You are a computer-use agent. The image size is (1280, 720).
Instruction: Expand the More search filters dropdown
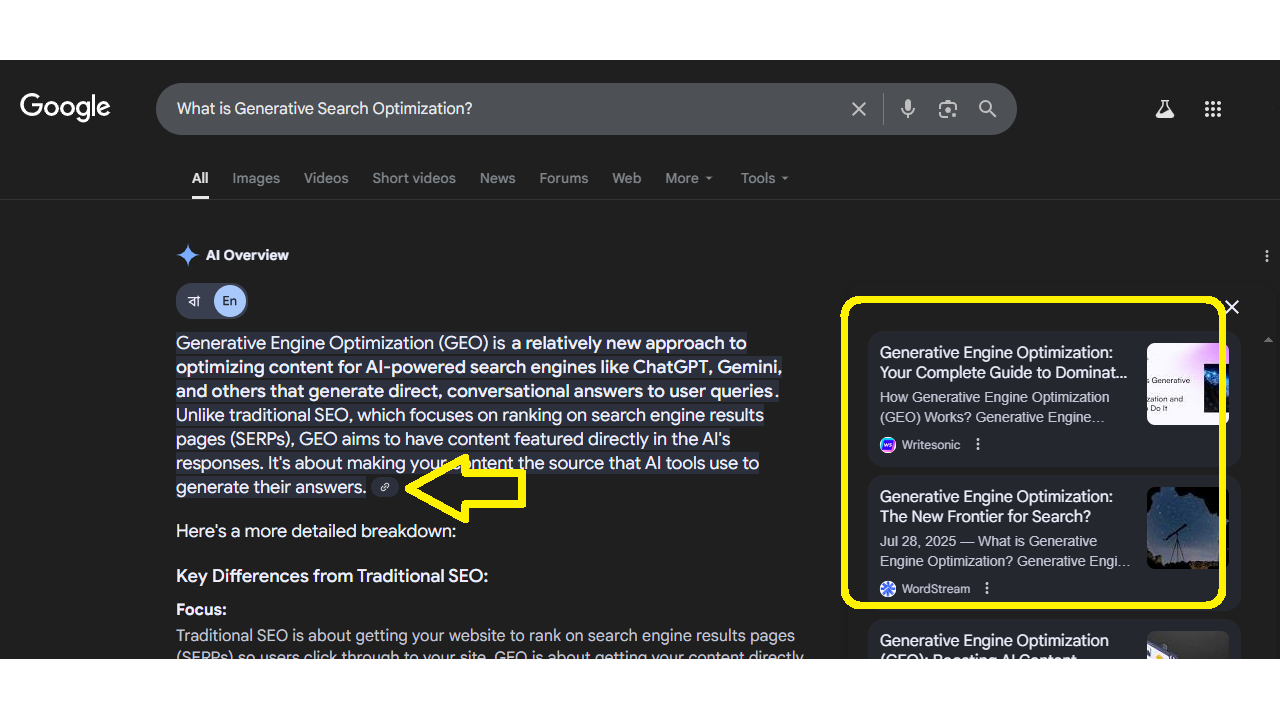(688, 178)
